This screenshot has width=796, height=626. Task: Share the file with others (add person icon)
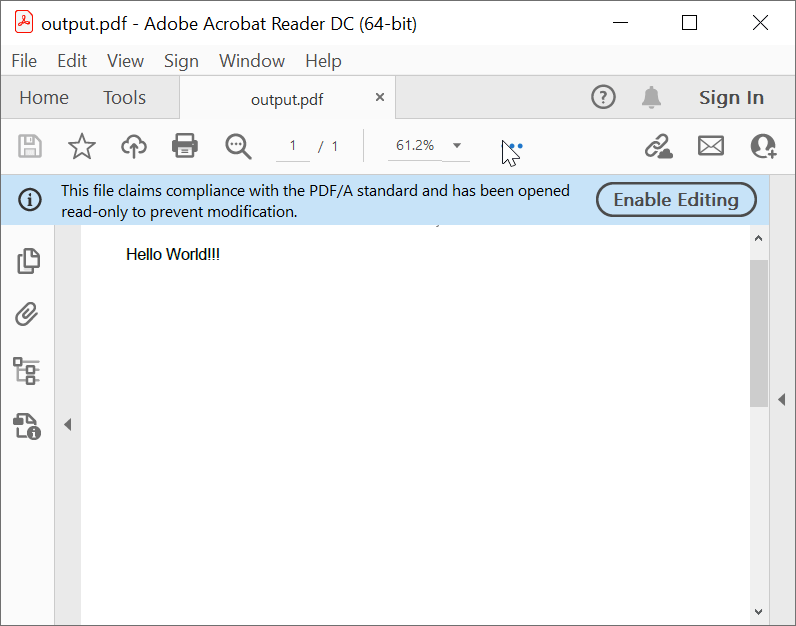coord(763,146)
